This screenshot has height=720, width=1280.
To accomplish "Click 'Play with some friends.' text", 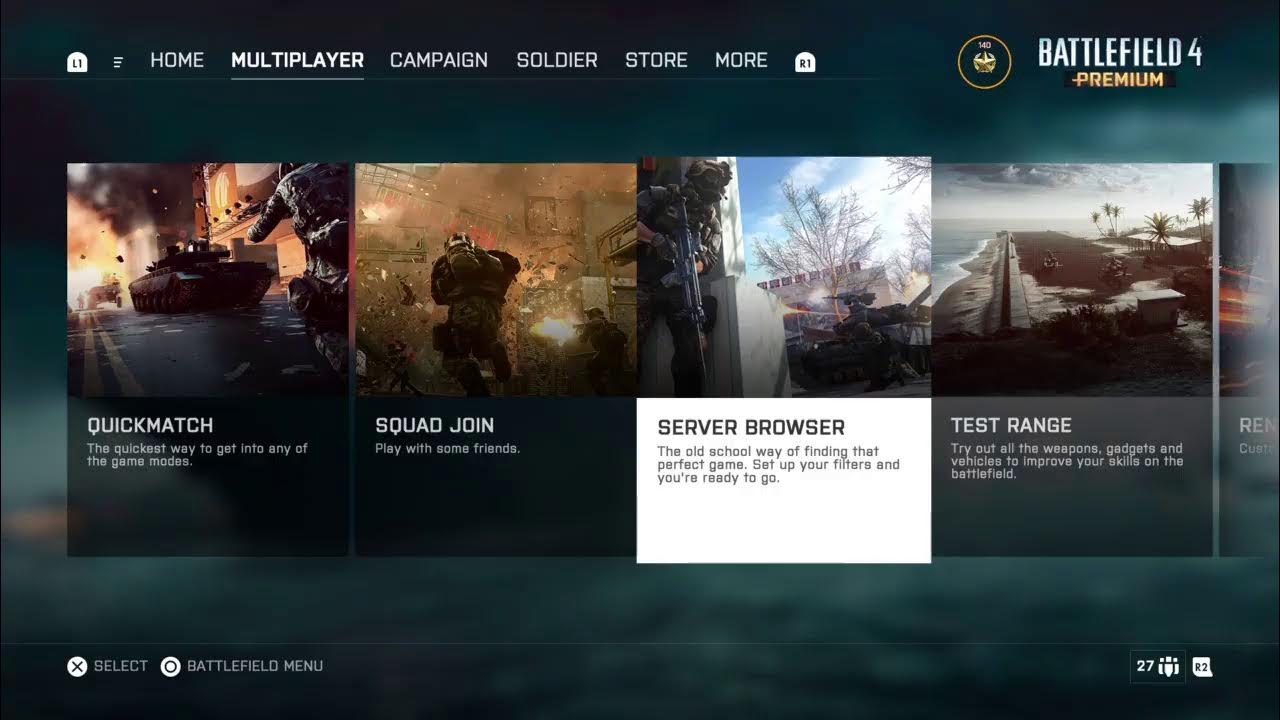I will pyautogui.click(x=448, y=449).
